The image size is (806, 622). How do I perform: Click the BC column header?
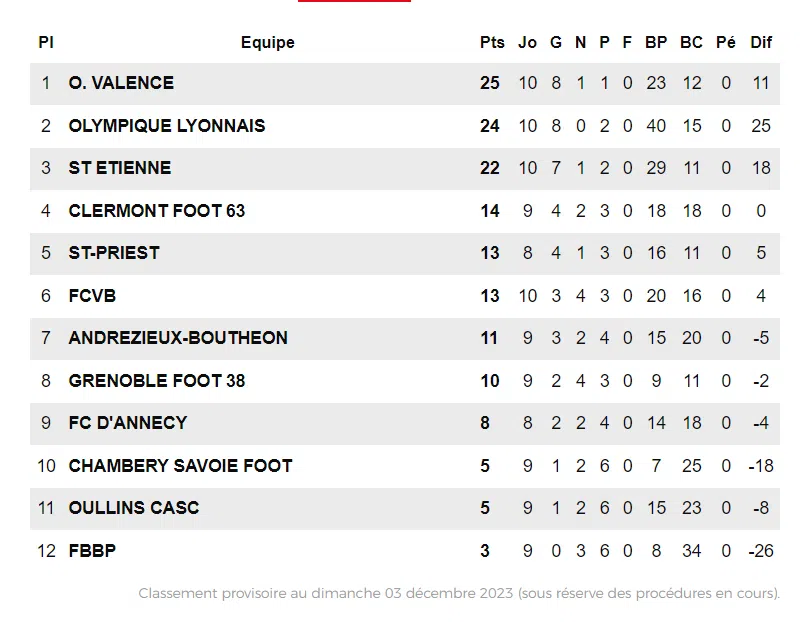point(691,42)
